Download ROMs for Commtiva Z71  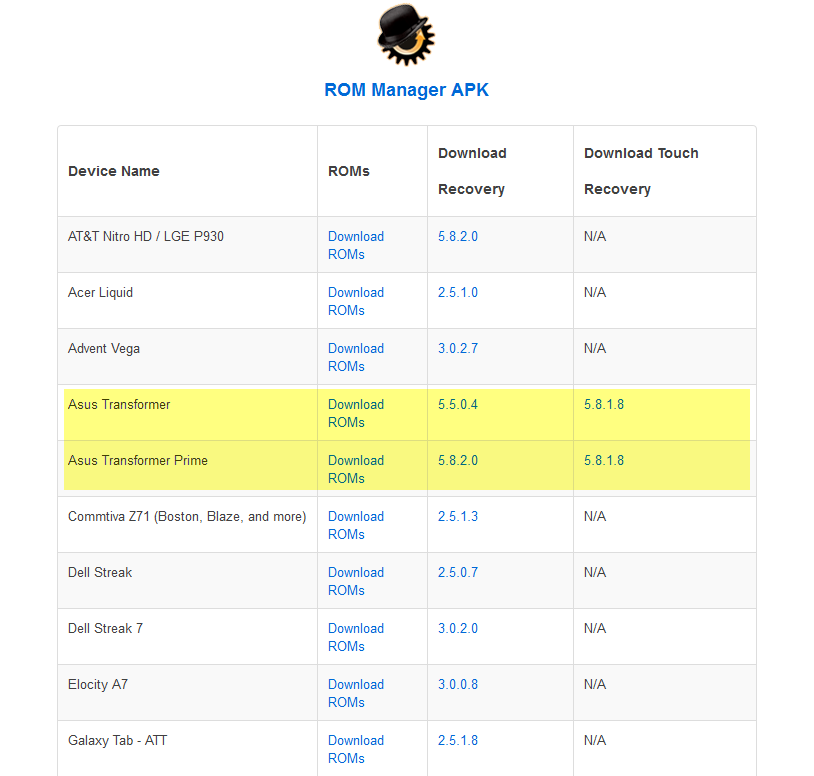tap(356, 525)
